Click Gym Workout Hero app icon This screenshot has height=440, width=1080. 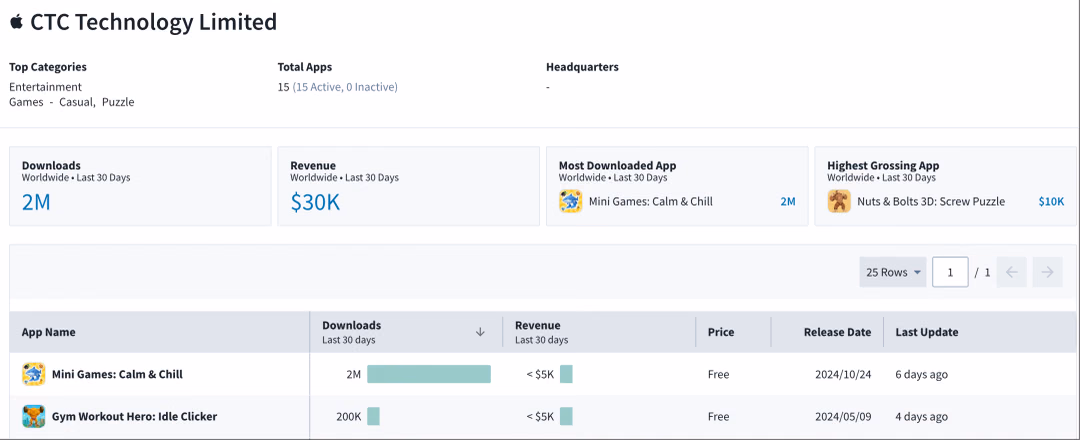click(x=34, y=417)
